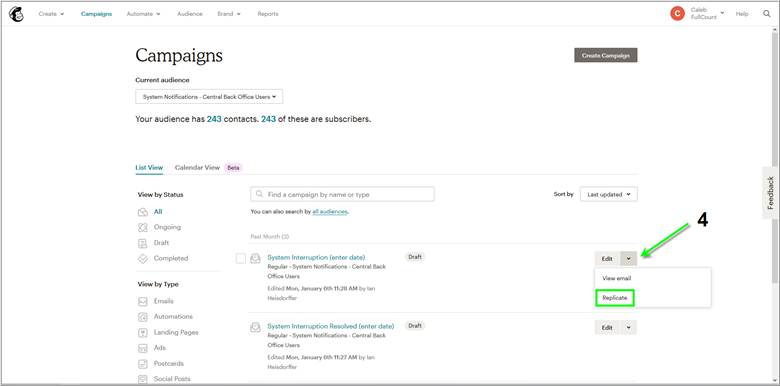This screenshot has height=386, width=780.
Task: Click the All status icon
Action: 143,212
